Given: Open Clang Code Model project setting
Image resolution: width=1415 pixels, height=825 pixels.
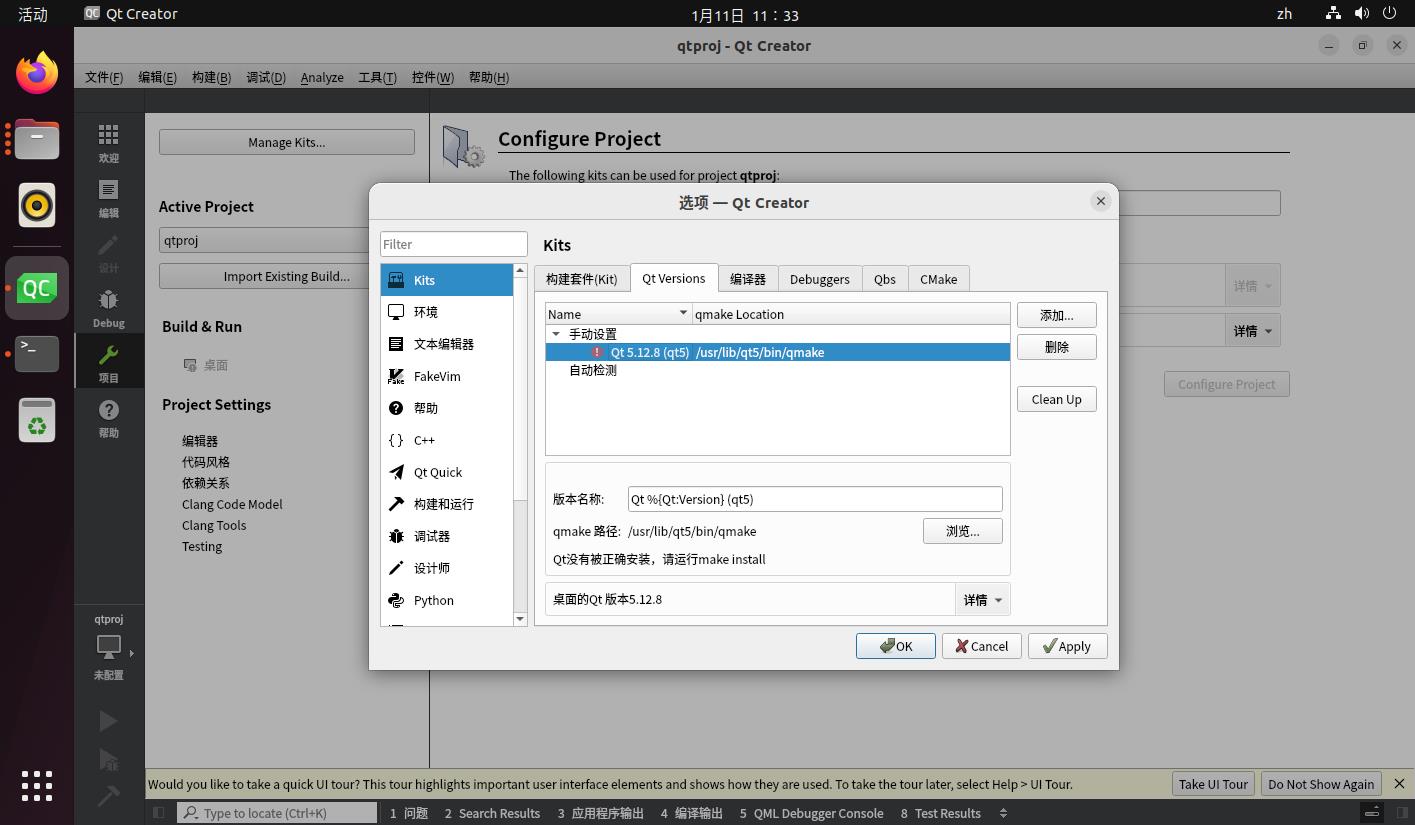Looking at the screenshot, I should tap(232, 504).
